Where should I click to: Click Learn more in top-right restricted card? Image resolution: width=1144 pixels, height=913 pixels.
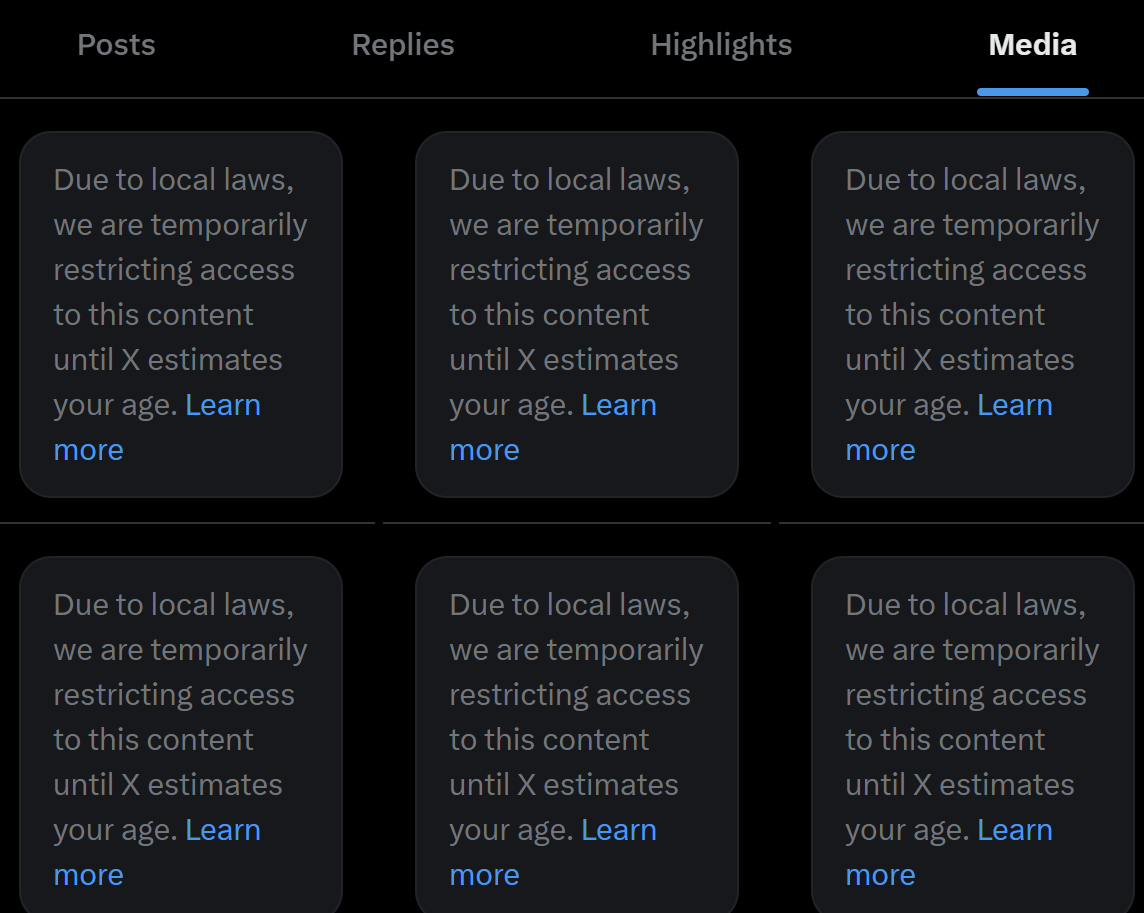[1015, 405]
